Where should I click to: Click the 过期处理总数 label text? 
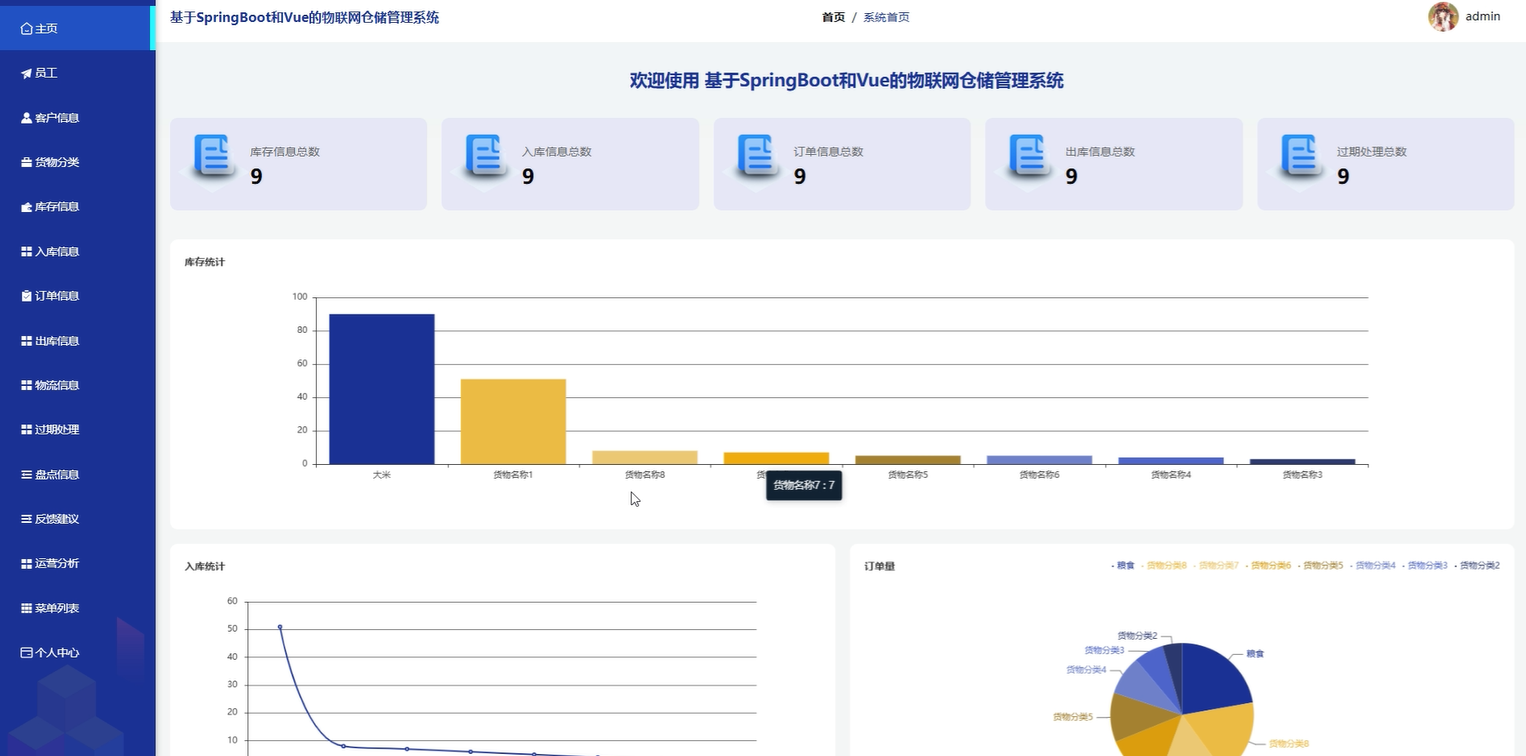(x=1372, y=152)
